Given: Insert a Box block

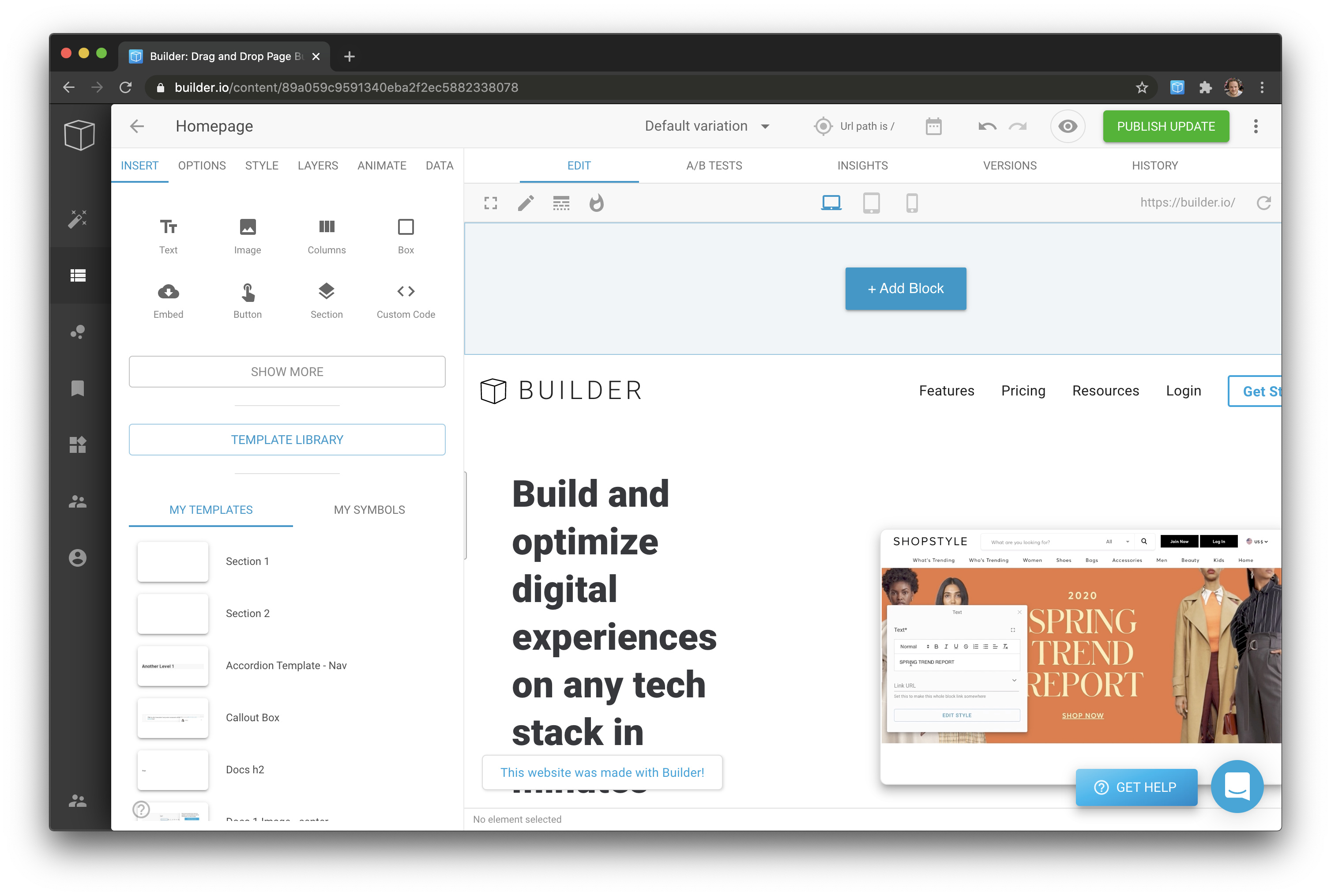Looking at the screenshot, I should pyautogui.click(x=406, y=237).
